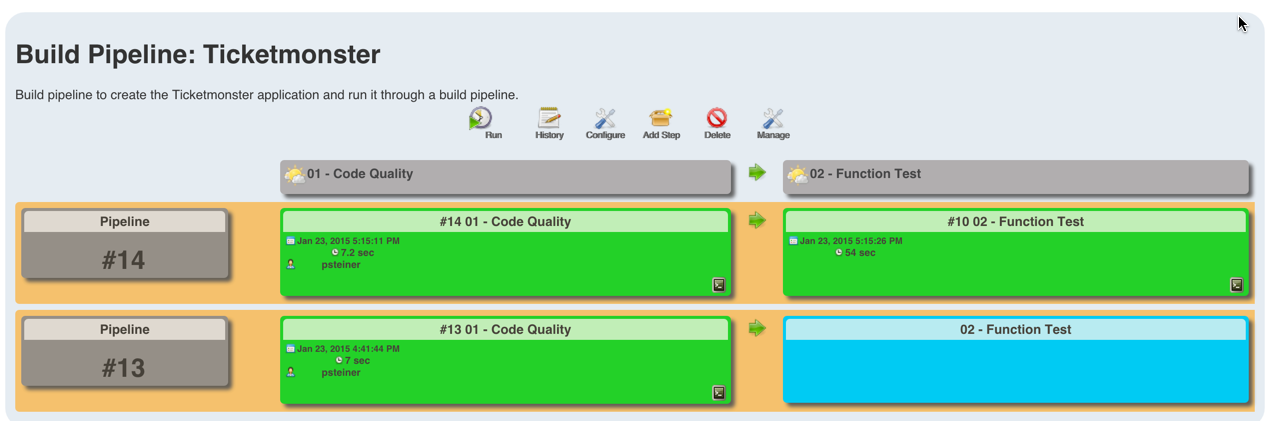The width and height of the screenshot is (1268, 421).
Task: Click the timestamp Jan 23, 2015 4:41:44 PM
Action: [348, 349]
